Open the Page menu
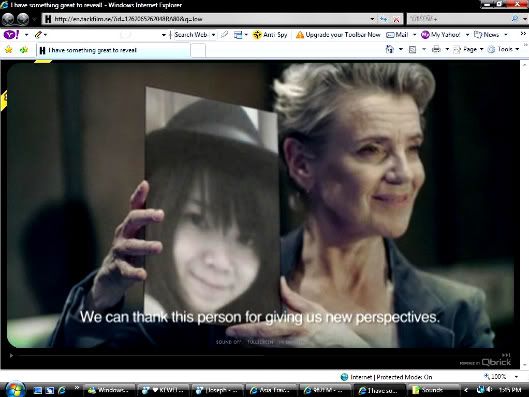Image resolution: width=529 pixels, height=397 pixels. point(470,50)
